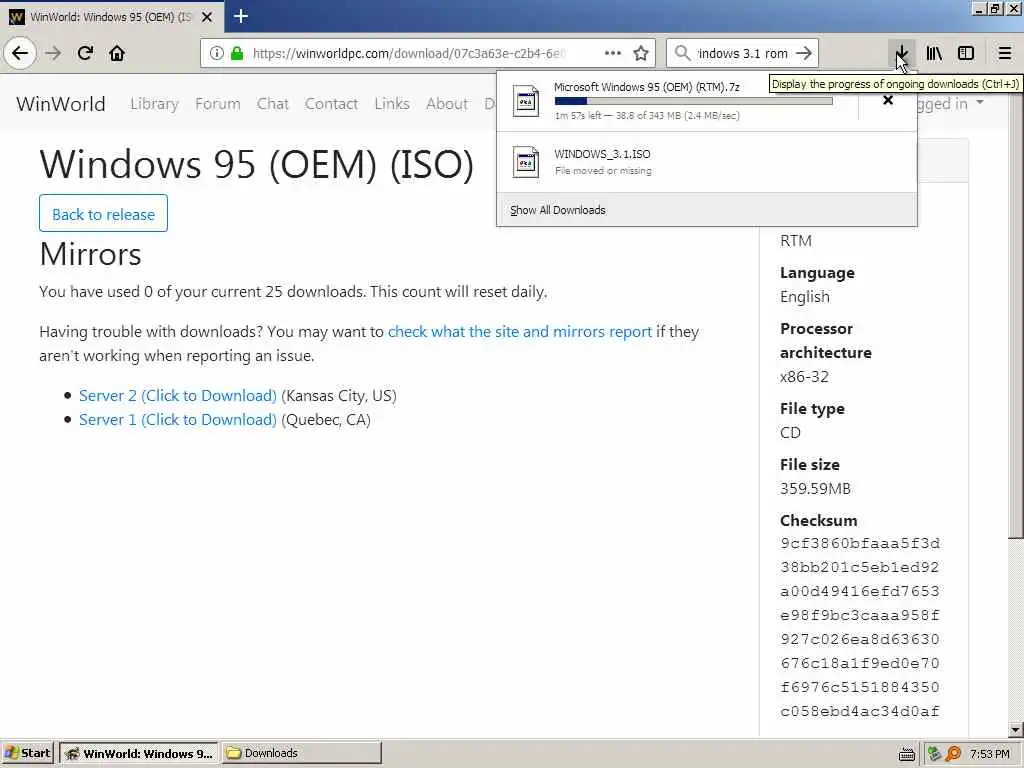This screenshot has width=1024, height=768.
Task: Click the page vertical scrollbar thumb
Action: 1016,307
